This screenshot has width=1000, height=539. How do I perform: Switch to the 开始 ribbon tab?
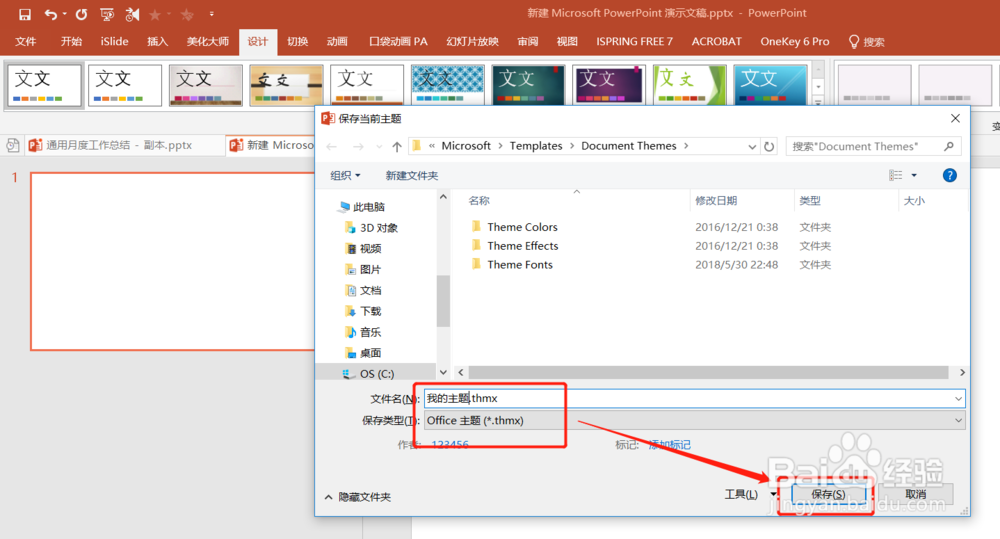(x=71, y=41)
